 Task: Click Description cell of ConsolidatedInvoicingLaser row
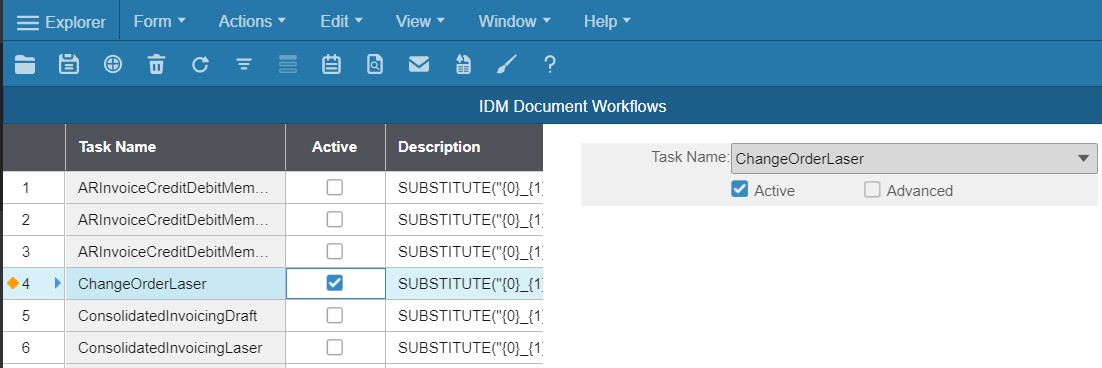(x=464, y=347)
